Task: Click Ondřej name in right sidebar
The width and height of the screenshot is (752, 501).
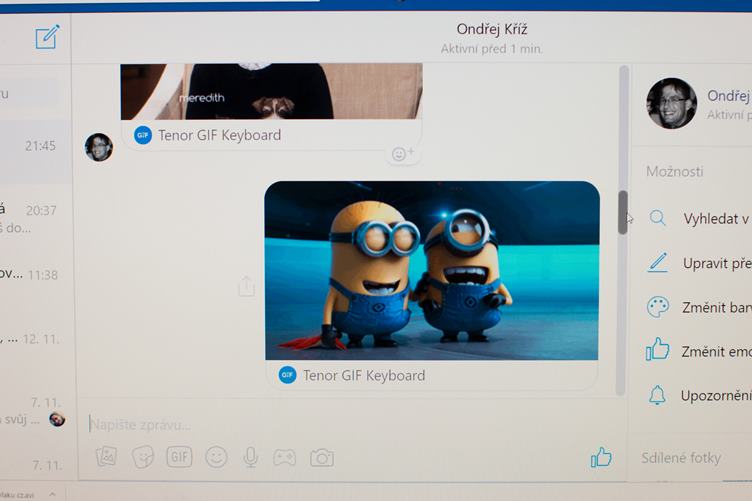Action: click(x=728, y=96)
